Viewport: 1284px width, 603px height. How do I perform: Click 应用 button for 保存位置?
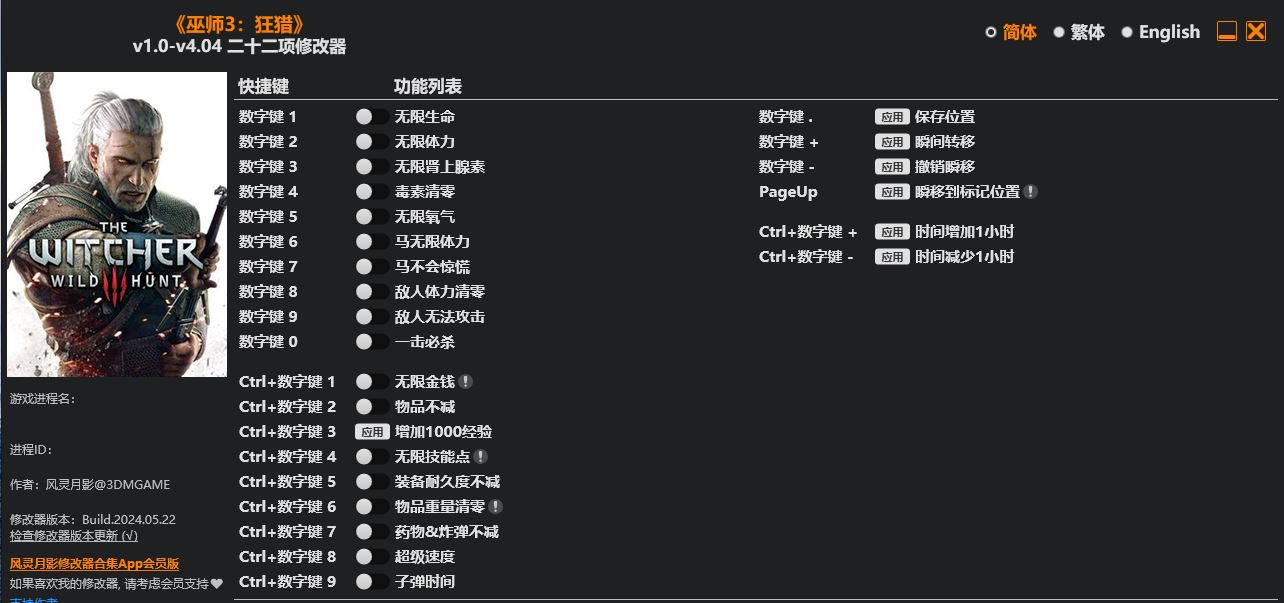892,117
